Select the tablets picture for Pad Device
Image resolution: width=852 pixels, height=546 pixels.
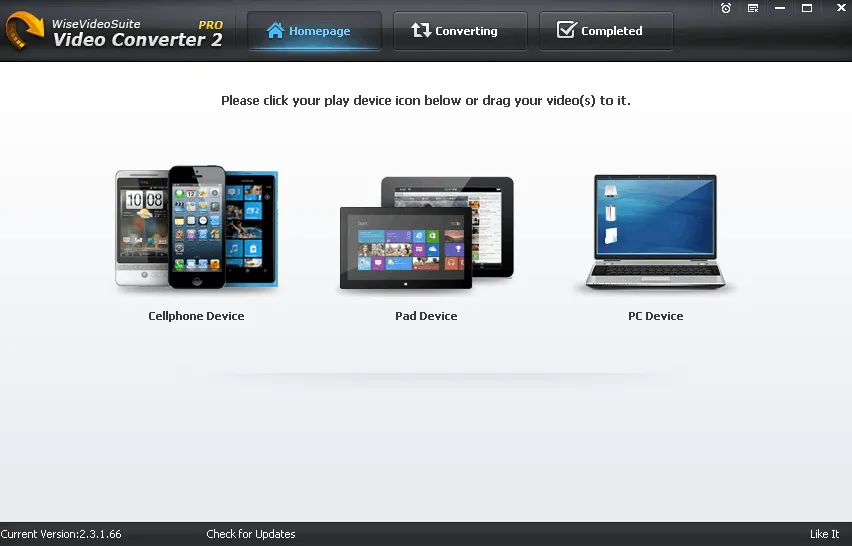[x=426, y=233]
